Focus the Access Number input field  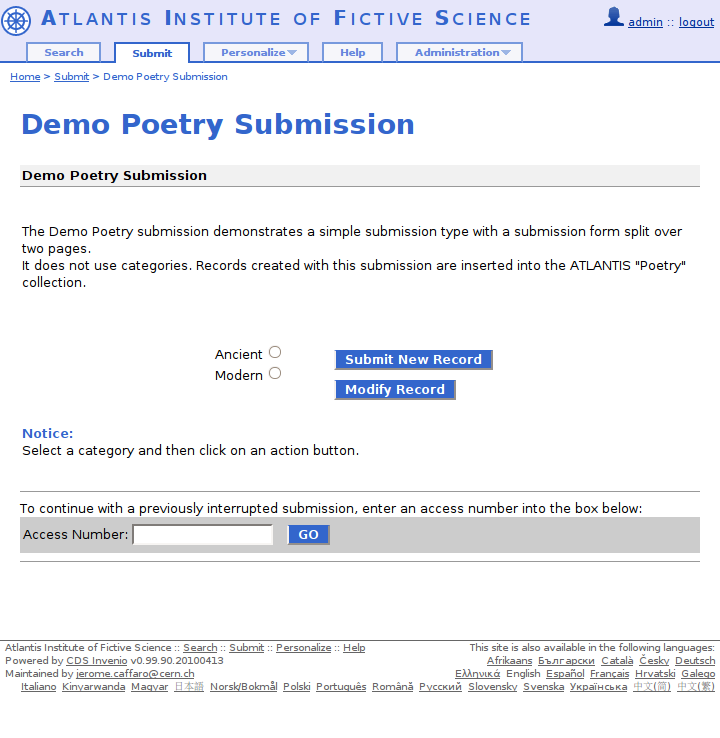tap(203, 535)
